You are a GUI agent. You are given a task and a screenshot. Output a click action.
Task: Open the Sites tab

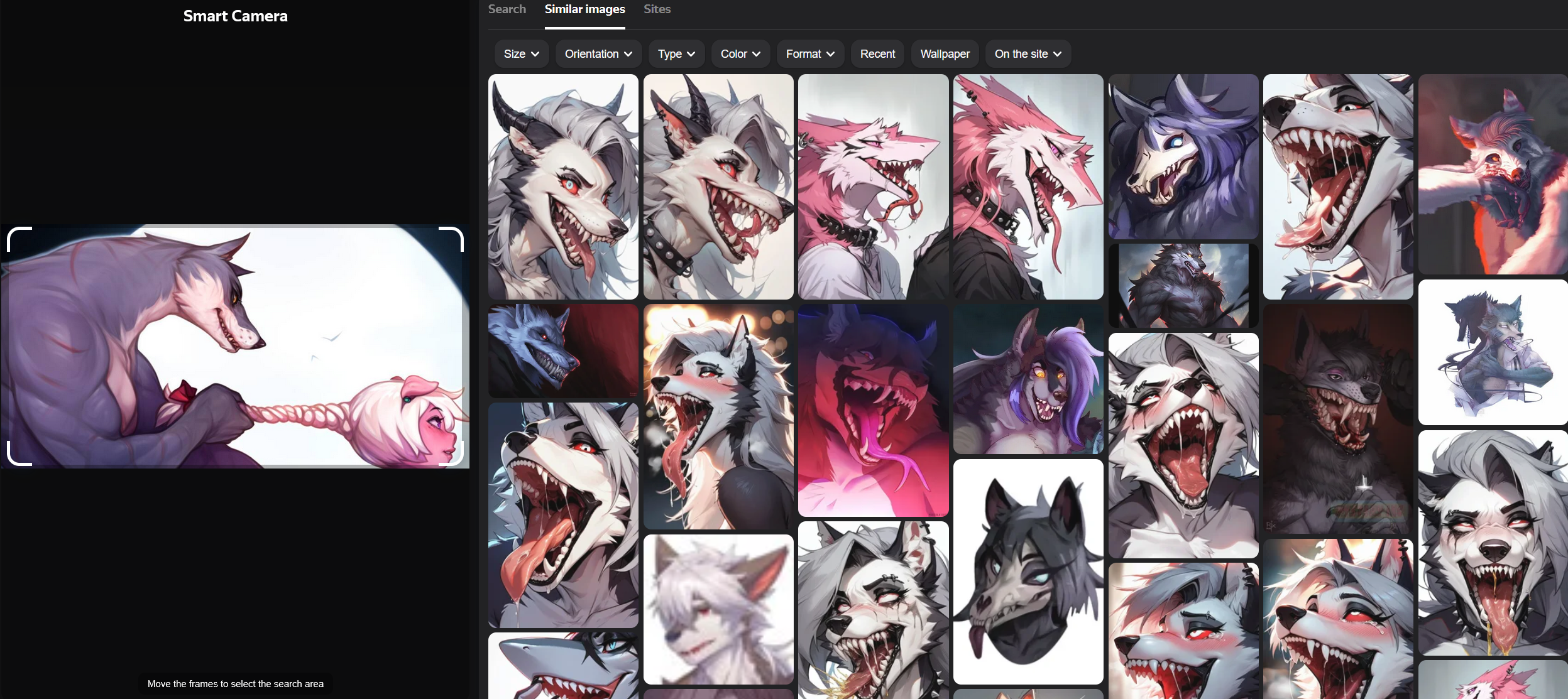[657, 9]
